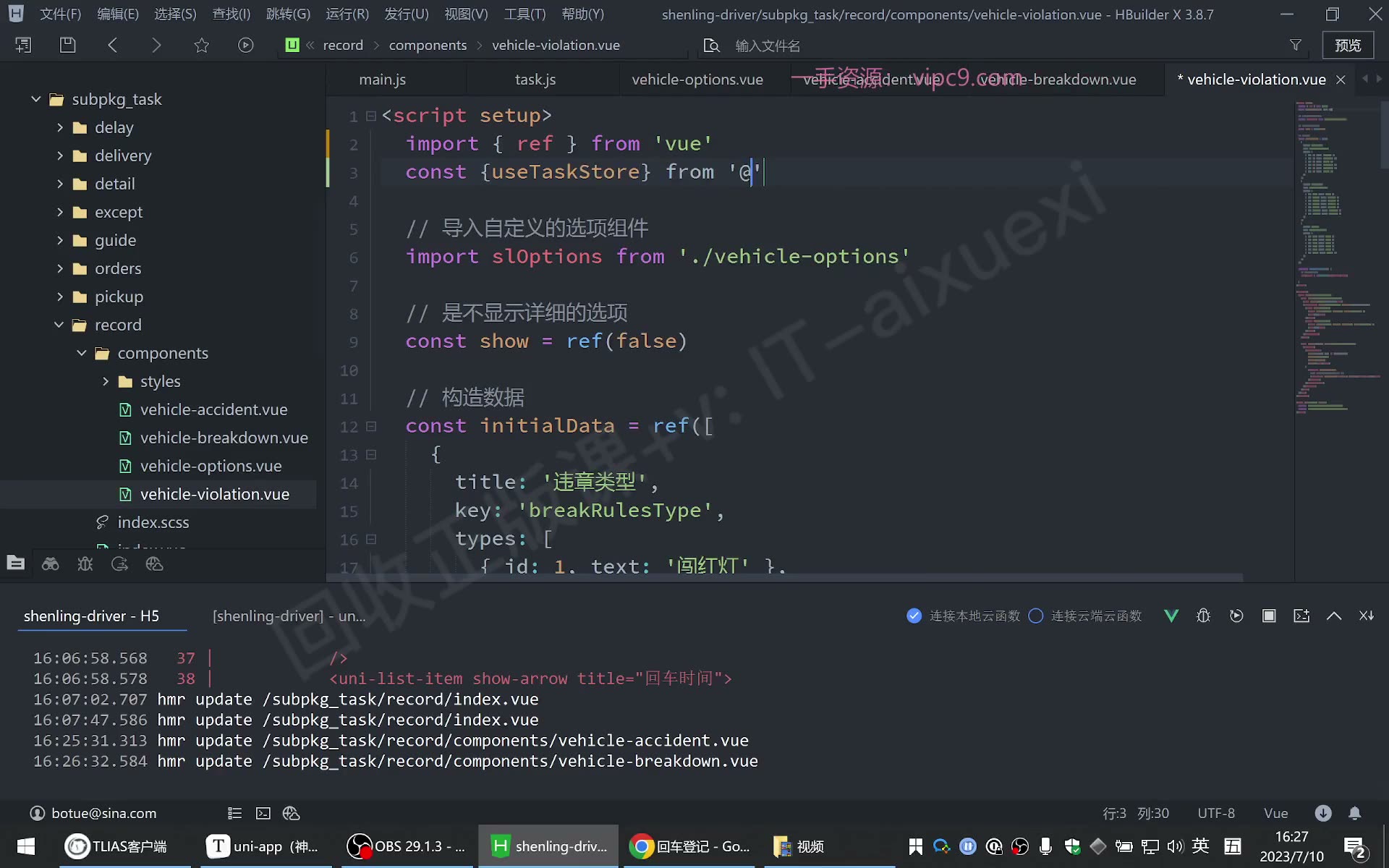Open the 运行(R) menu

point(347,14)
